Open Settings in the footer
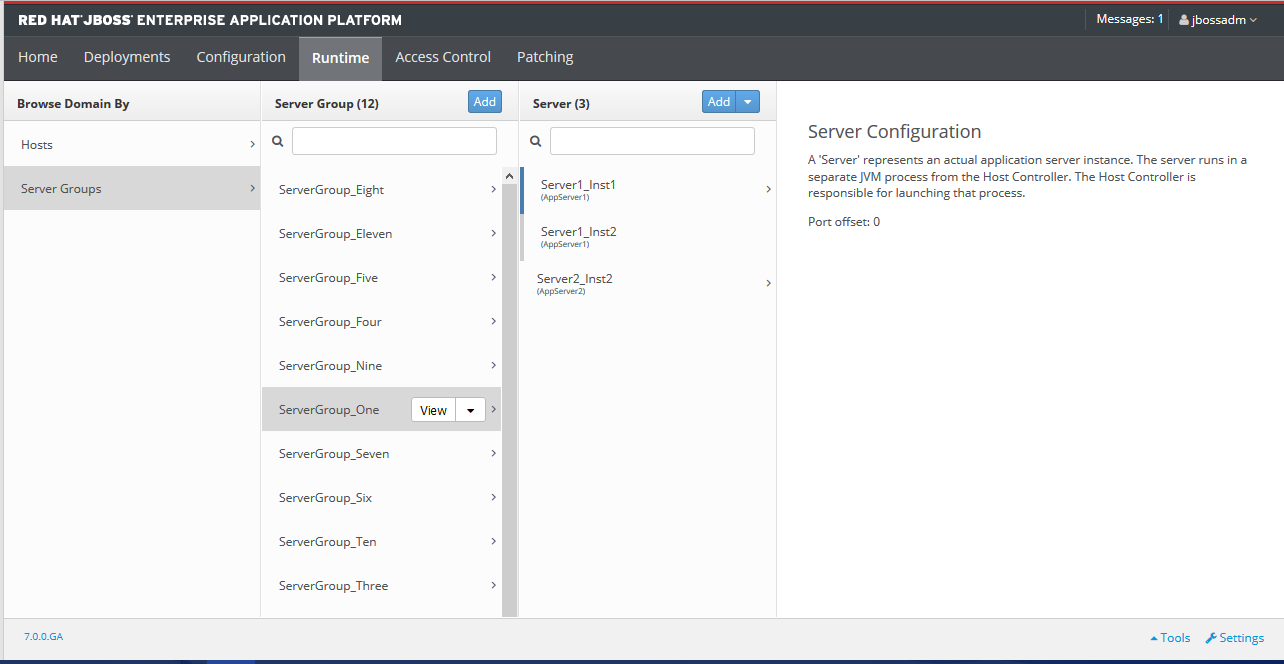The height and width of the screenshot is (664, 1284). (1235, 638)
